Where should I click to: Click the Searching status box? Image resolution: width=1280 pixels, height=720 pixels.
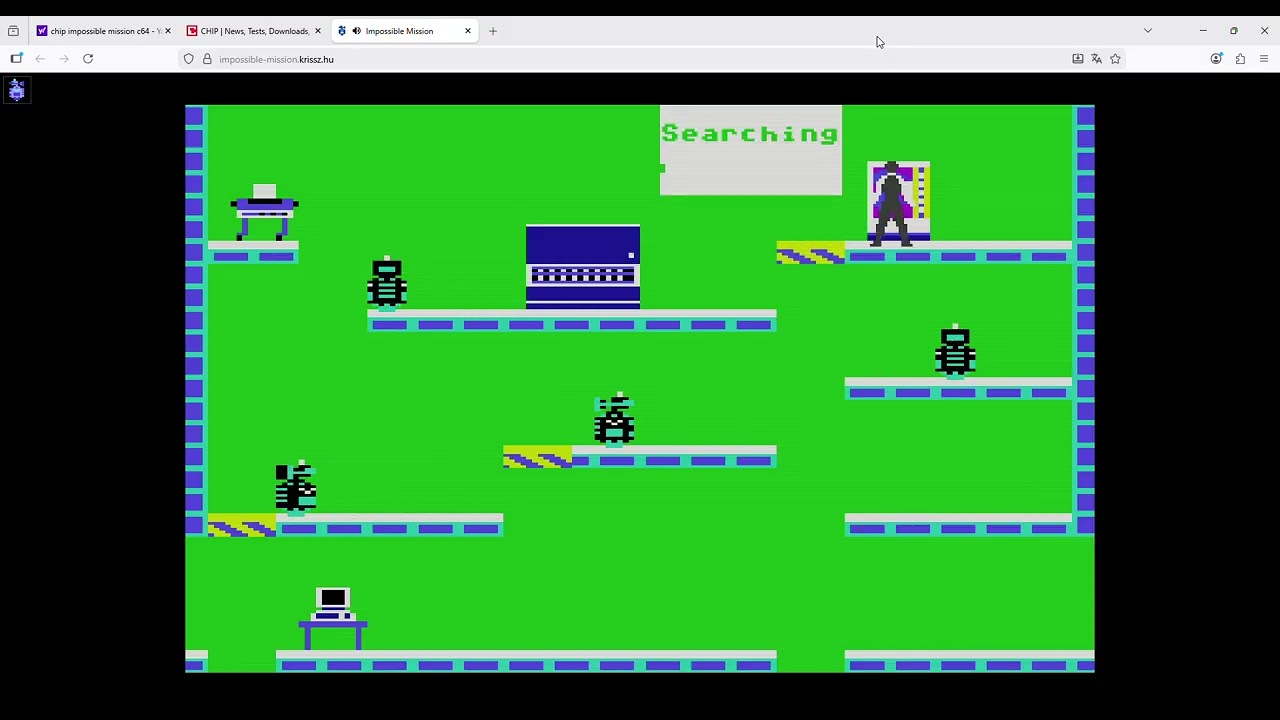751,150
